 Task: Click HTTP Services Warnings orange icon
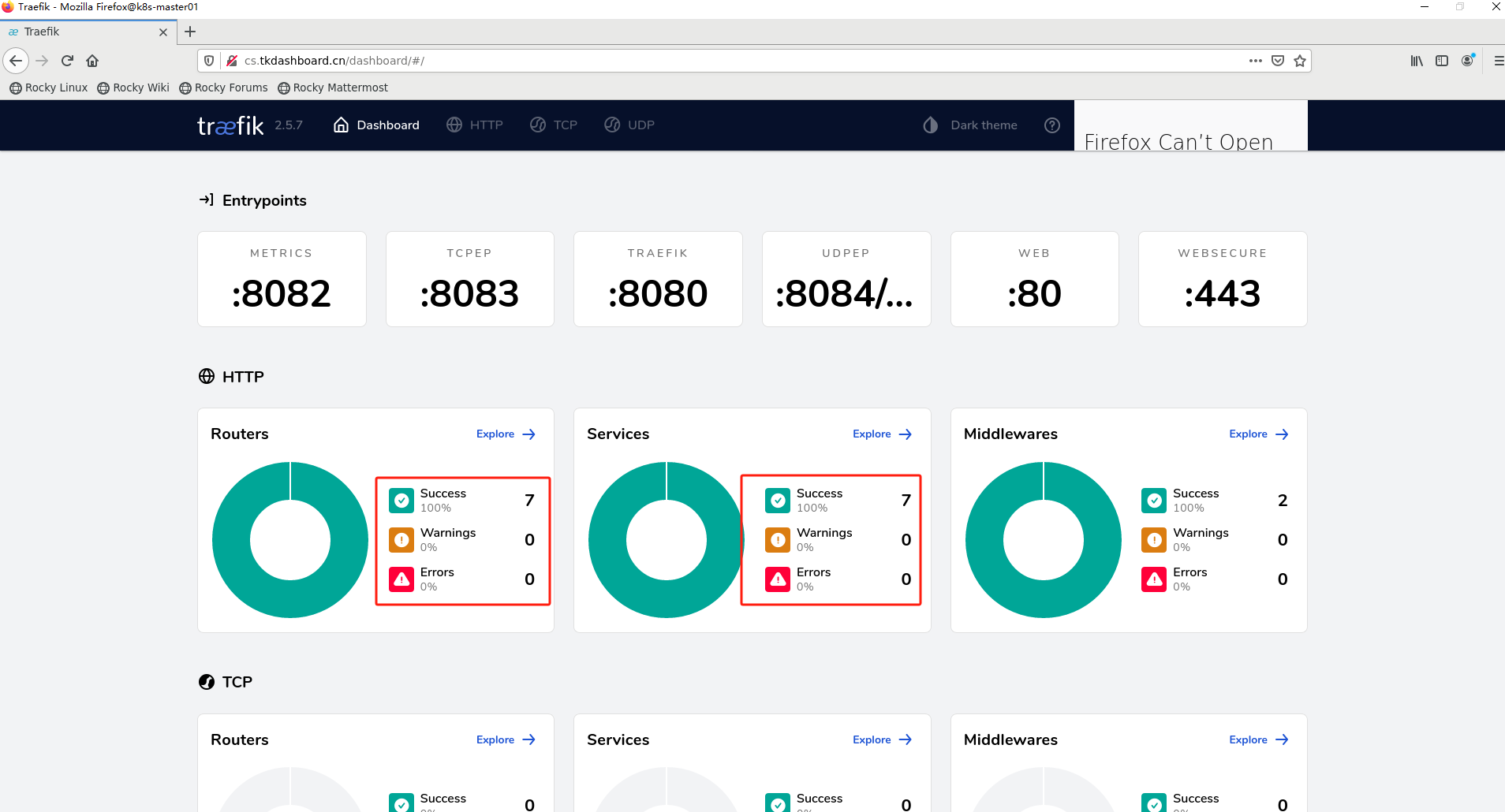(x=778, y=540)
